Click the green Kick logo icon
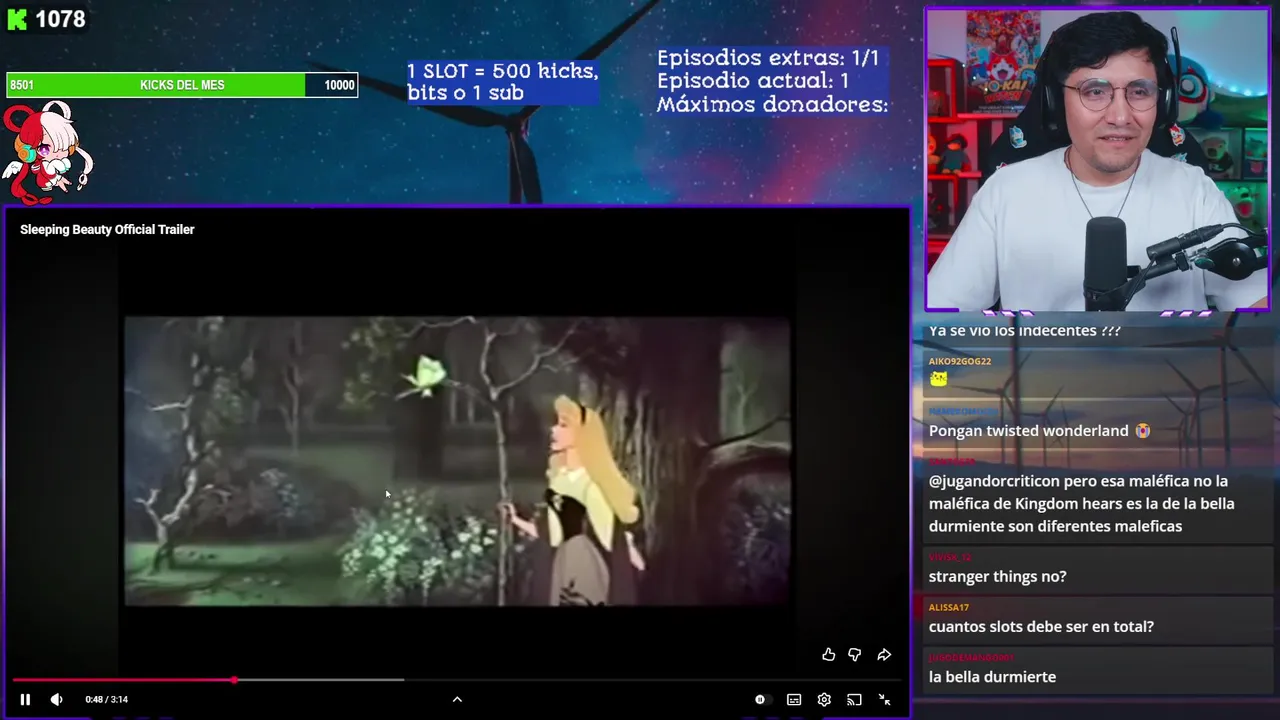The height and width of the screenshot is (720, 1280). tap(16, 20)
